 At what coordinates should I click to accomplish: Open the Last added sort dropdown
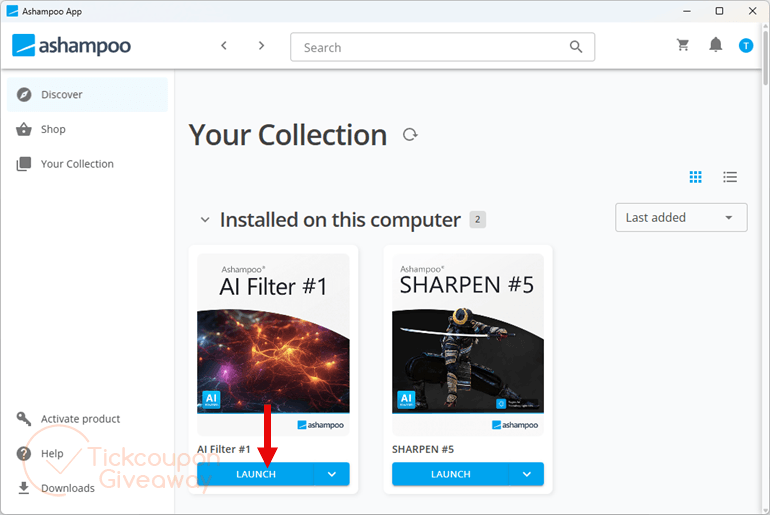pyautogui.click(x=681, y=217)
